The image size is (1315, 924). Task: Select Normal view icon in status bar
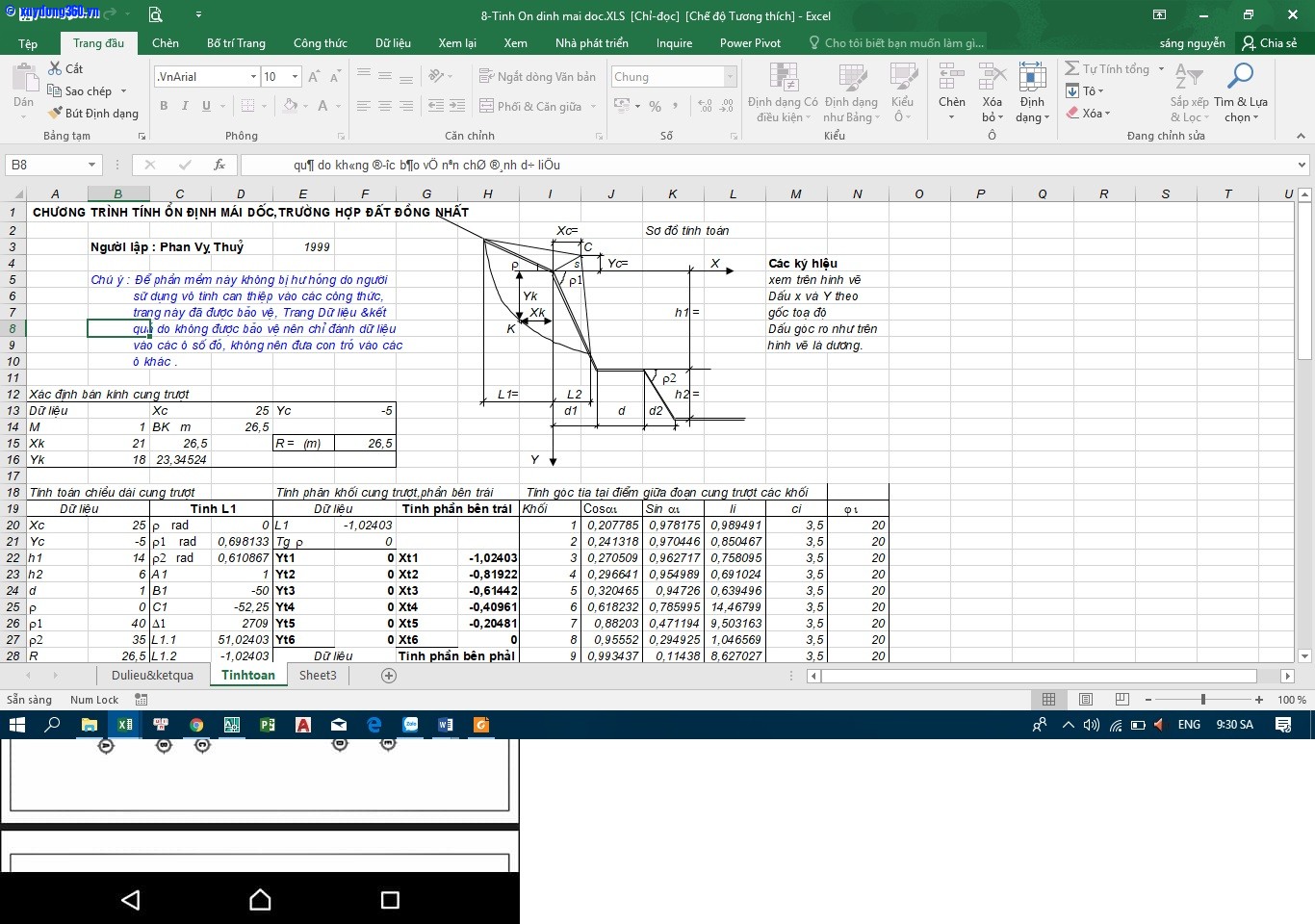coord(1049,700)
